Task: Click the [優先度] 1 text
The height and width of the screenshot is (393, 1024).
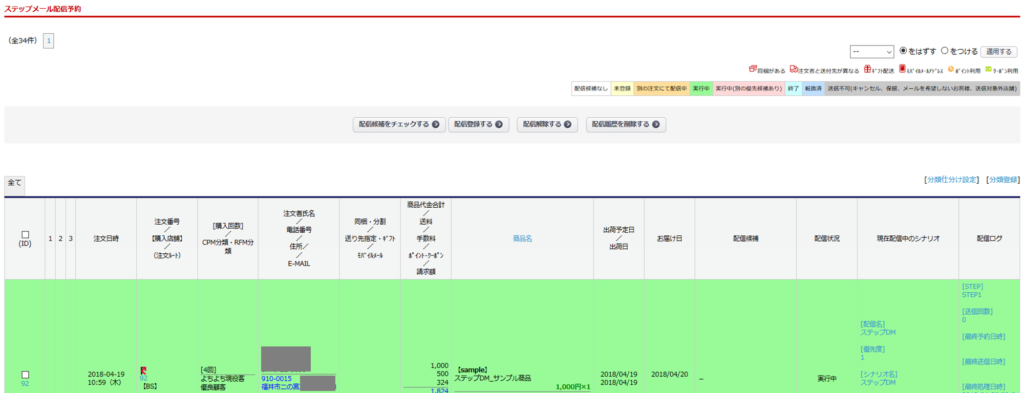Action: click(x=872, y=353)
